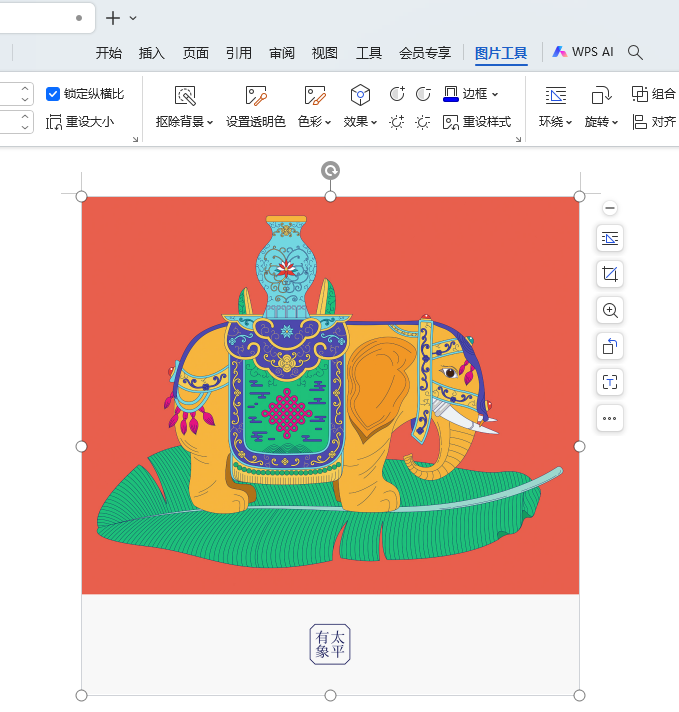
Task: Click the search magnifier icon
Action: (x=635, y=53)
